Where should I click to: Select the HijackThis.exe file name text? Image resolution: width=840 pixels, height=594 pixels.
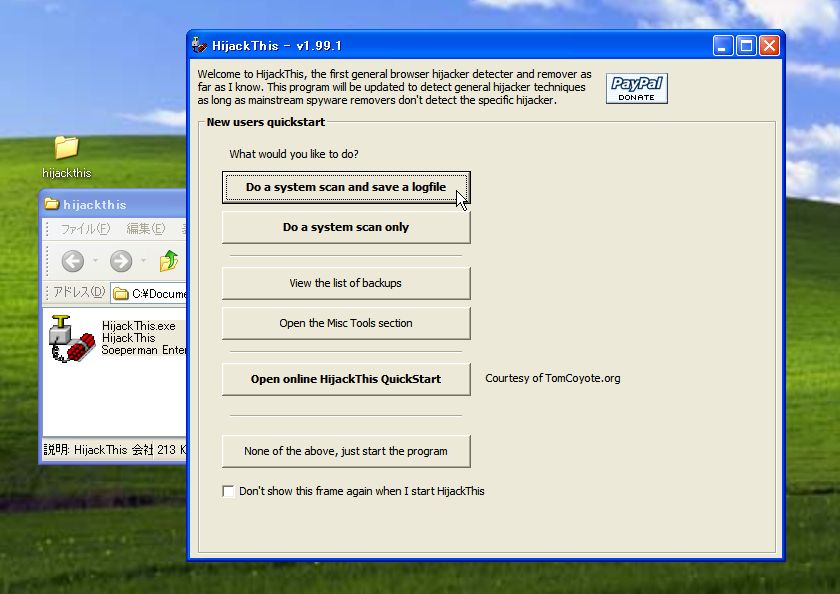139,326
